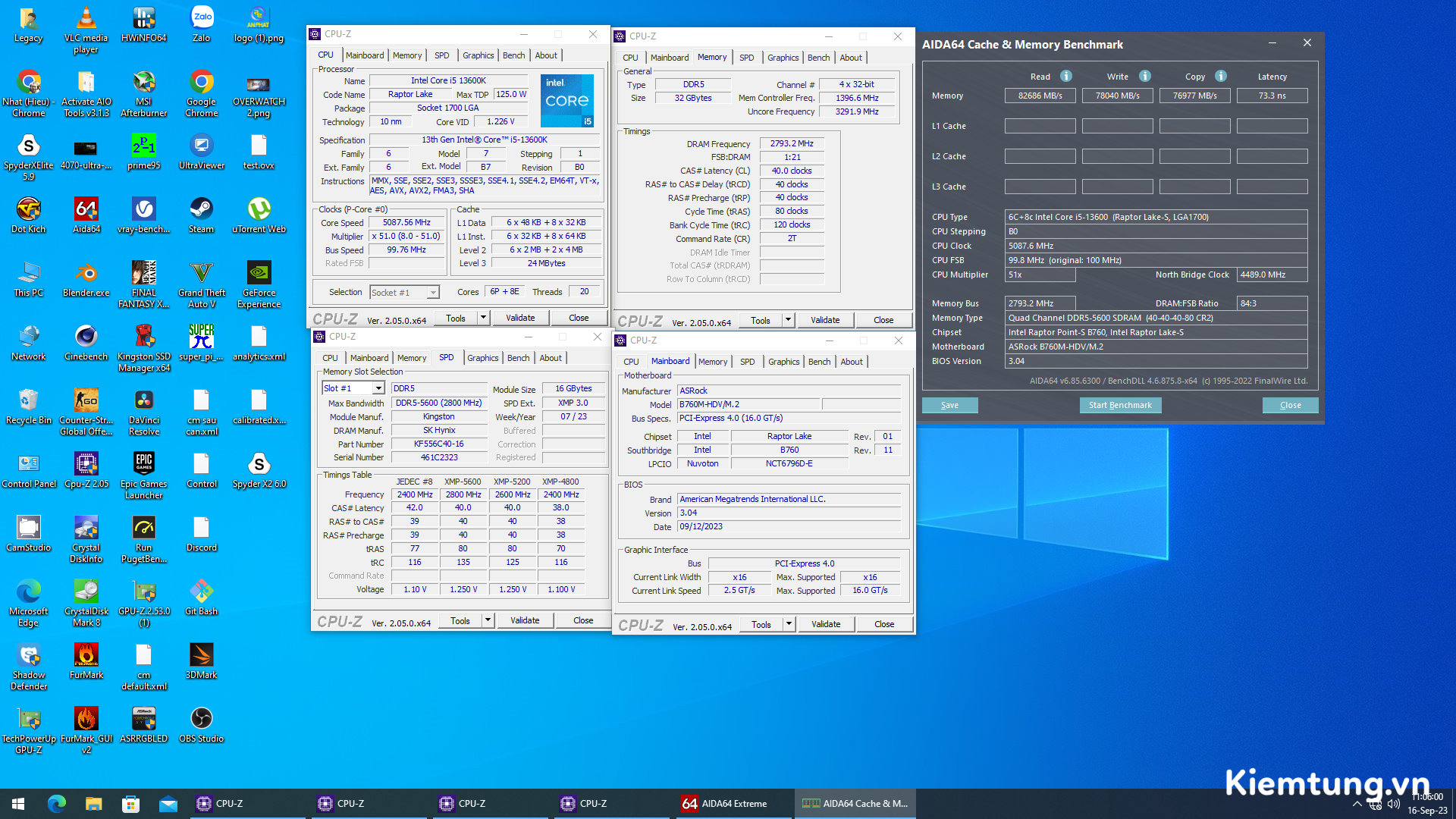This screenshot has width=1456, height=819.
Task: Open Windows Start menu
Action: click(x=18, y=804)
